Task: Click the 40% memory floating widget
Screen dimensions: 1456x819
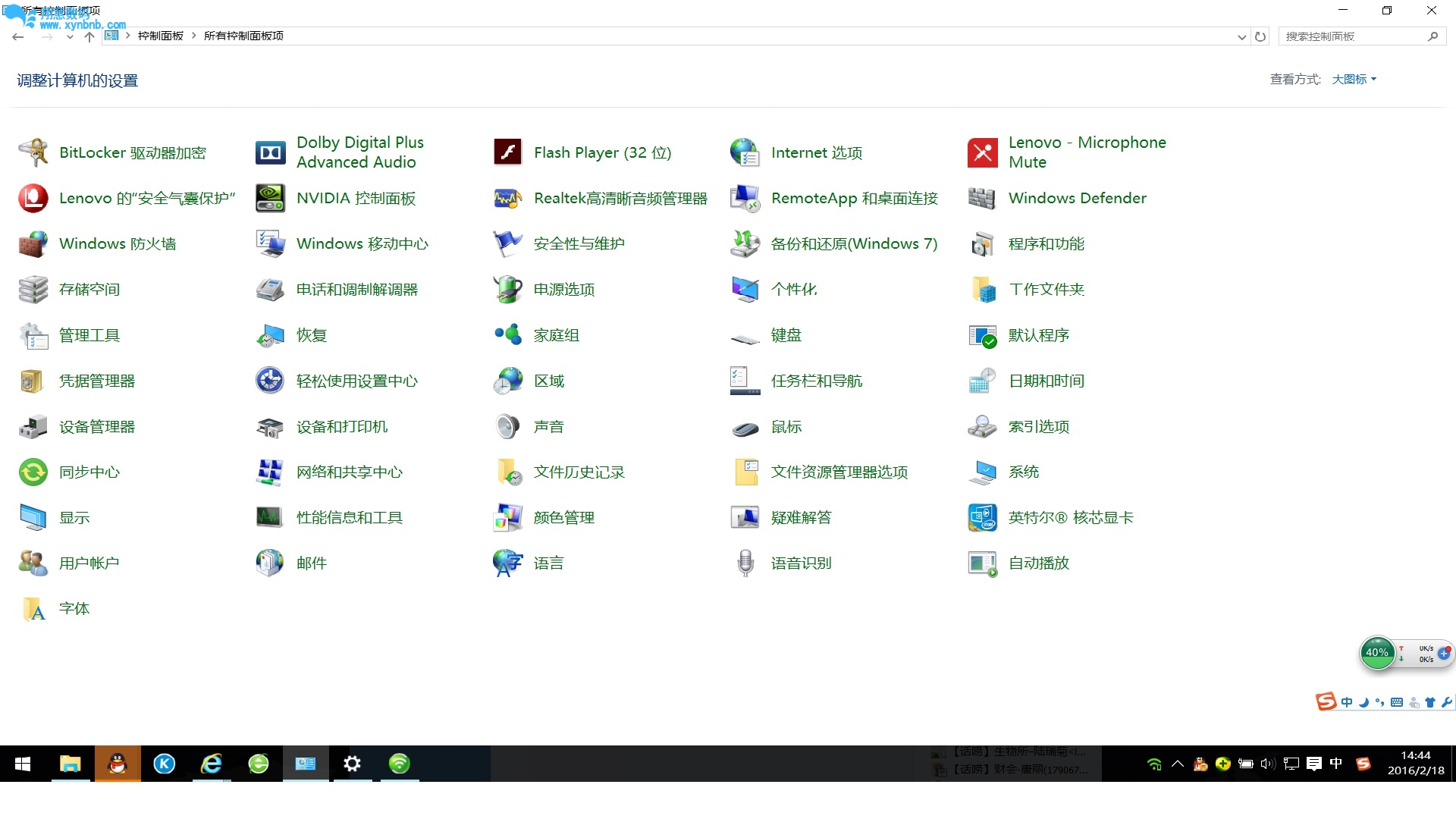Action: click(x=1377, y=653)
